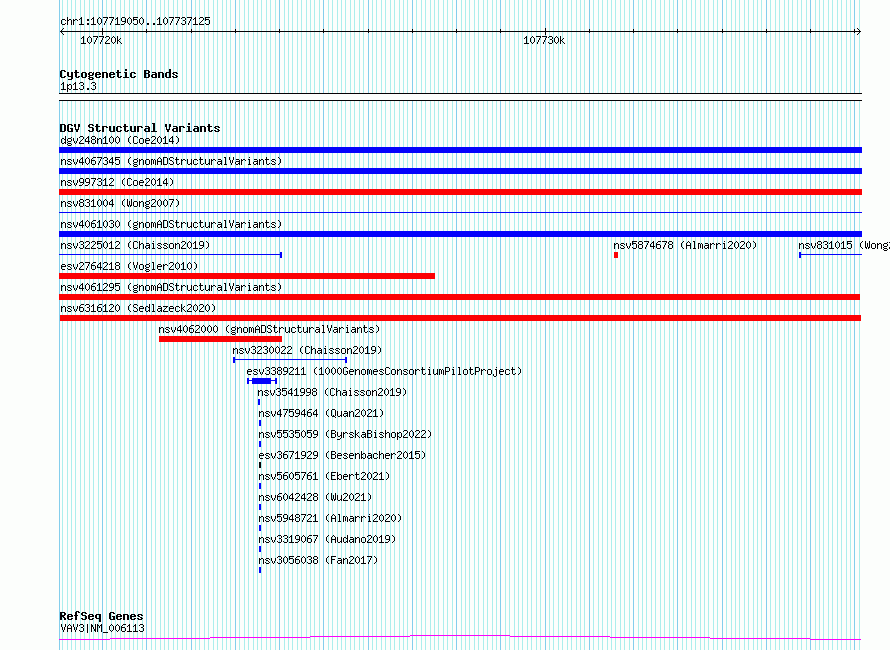Open nsv3541998 (Chaisson2019) variant label
This screenshot has height=650, width=890.
click(332, 392)
